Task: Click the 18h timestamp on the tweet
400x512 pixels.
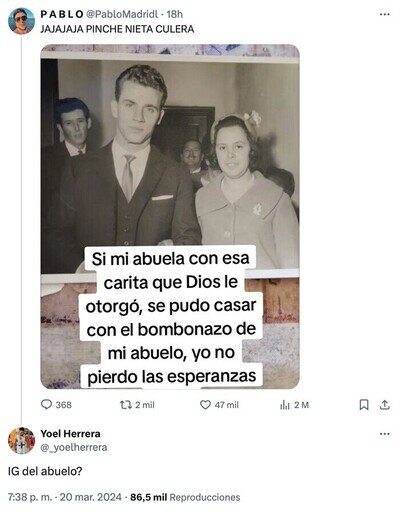Action: click(175, 14)
